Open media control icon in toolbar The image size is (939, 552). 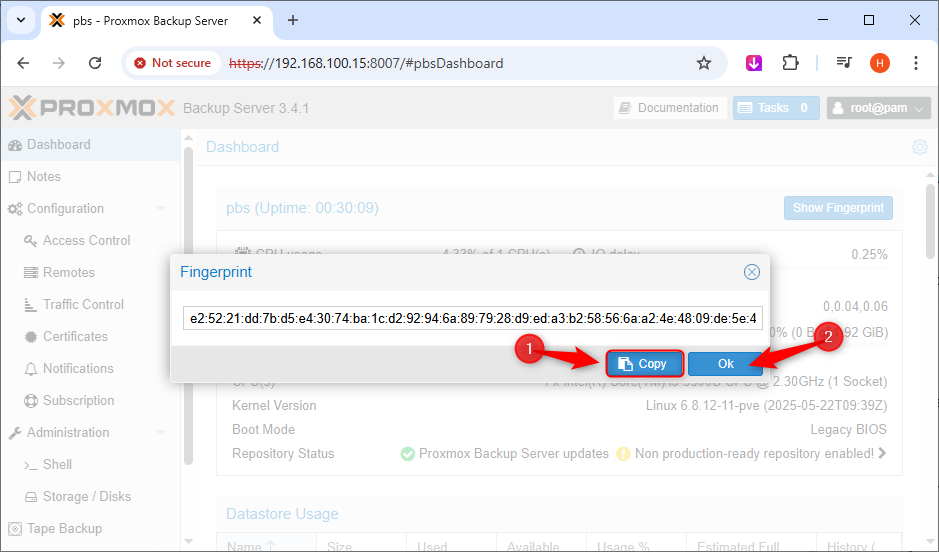coord(844,63)
